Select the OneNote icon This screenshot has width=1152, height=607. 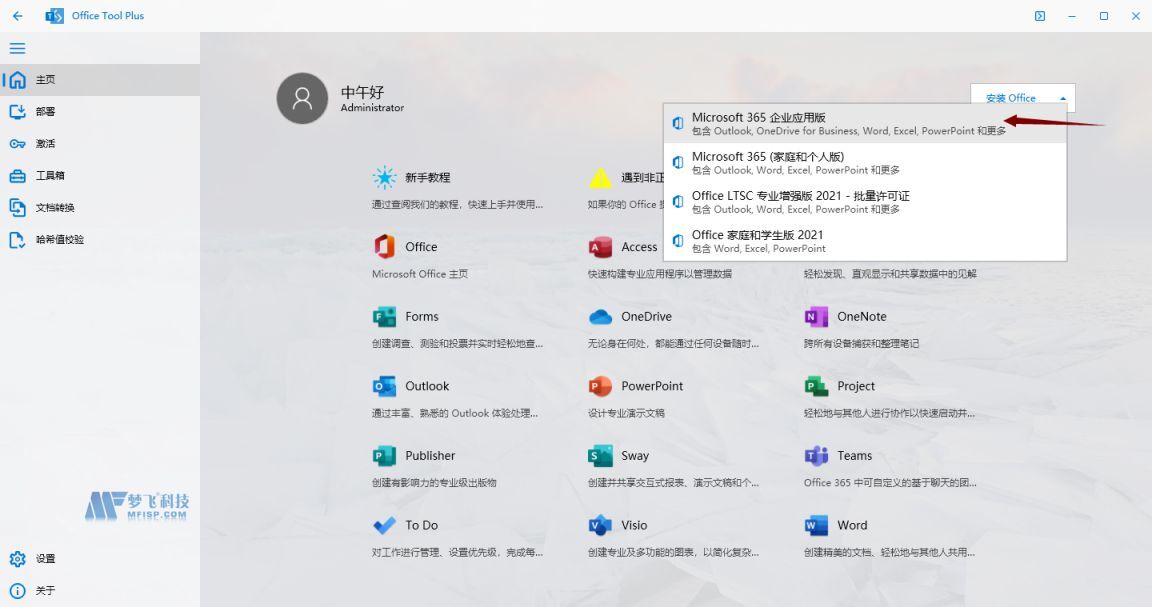815,316
